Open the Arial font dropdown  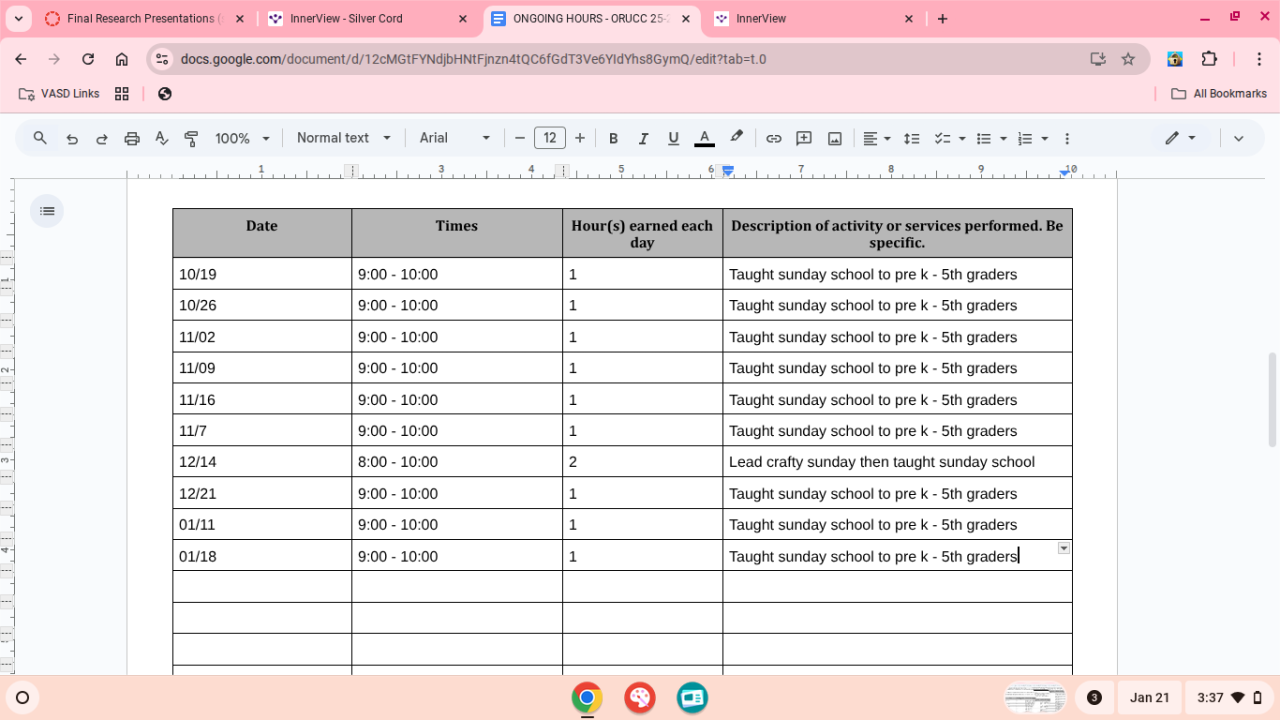(x=455, y=138)
